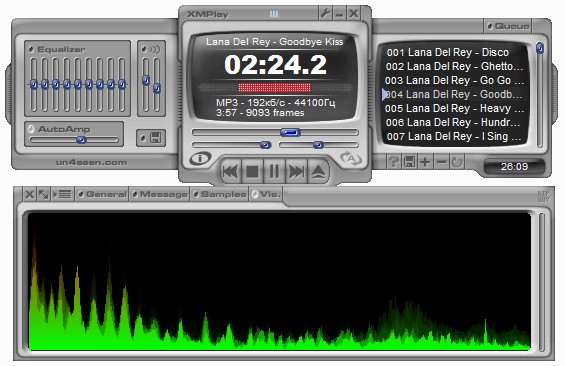Toggle the Queue button
Viewport: 565px width, 366px height.
click(x=507, y=26)
